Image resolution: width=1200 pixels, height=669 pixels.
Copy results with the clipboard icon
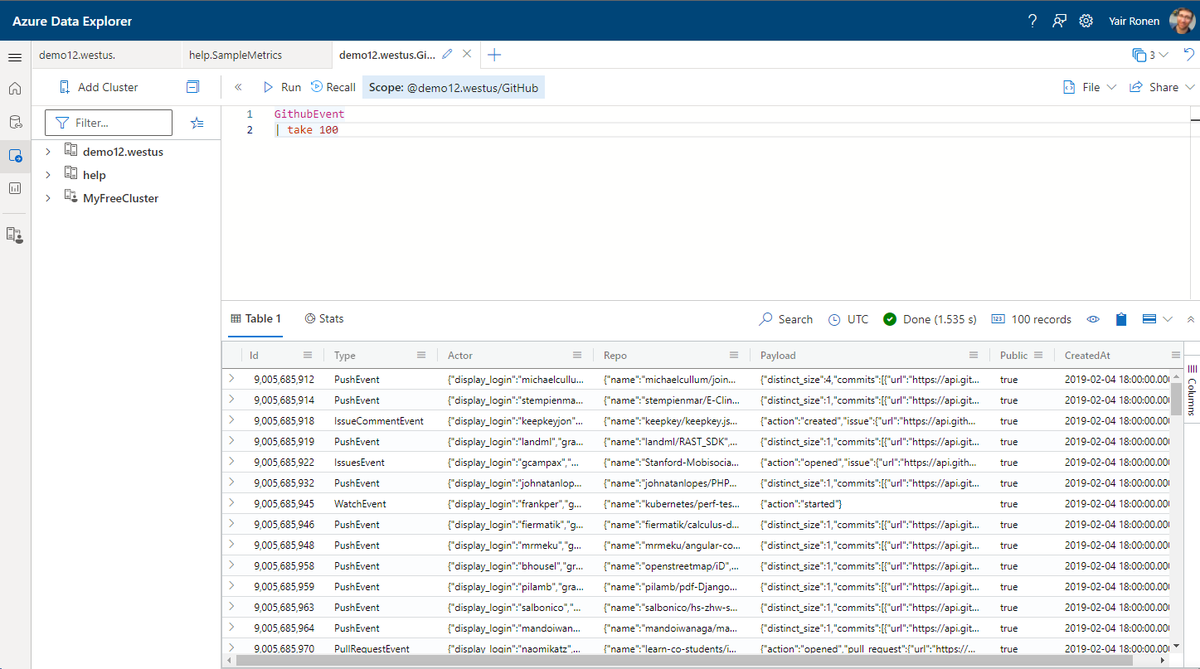[x=1121, y=319]
